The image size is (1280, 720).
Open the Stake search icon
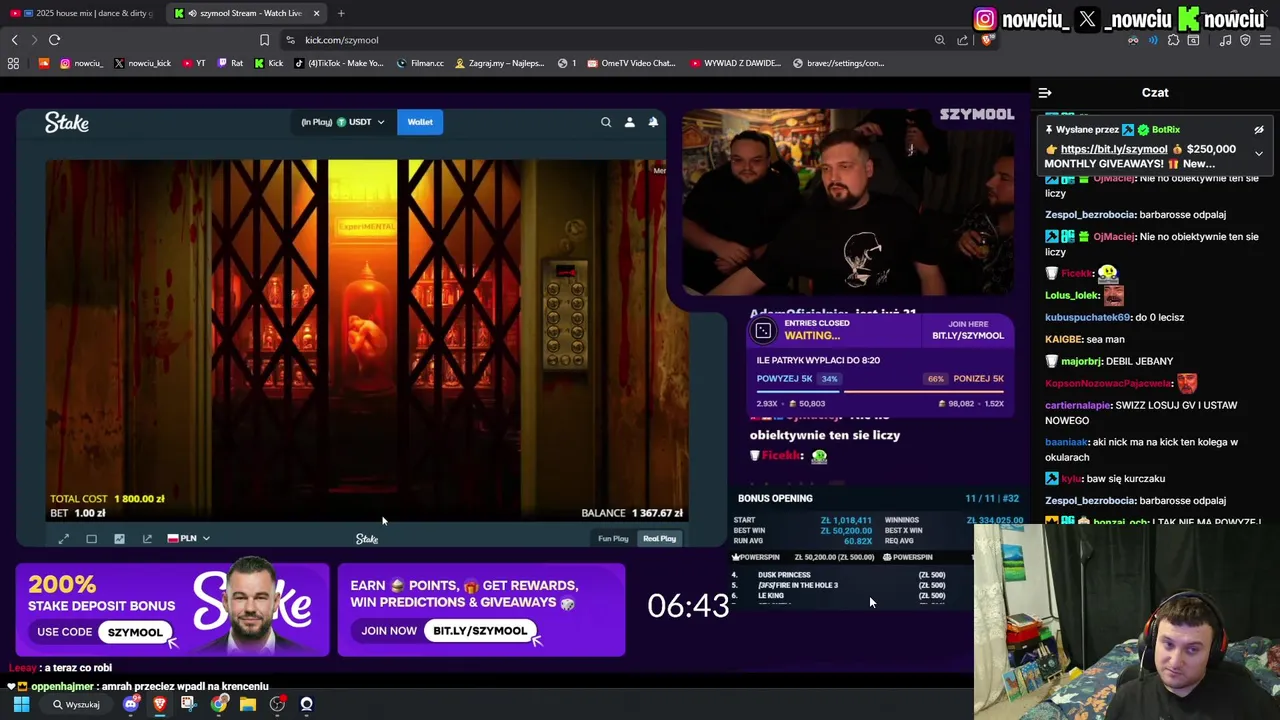[x=606, y=122]
